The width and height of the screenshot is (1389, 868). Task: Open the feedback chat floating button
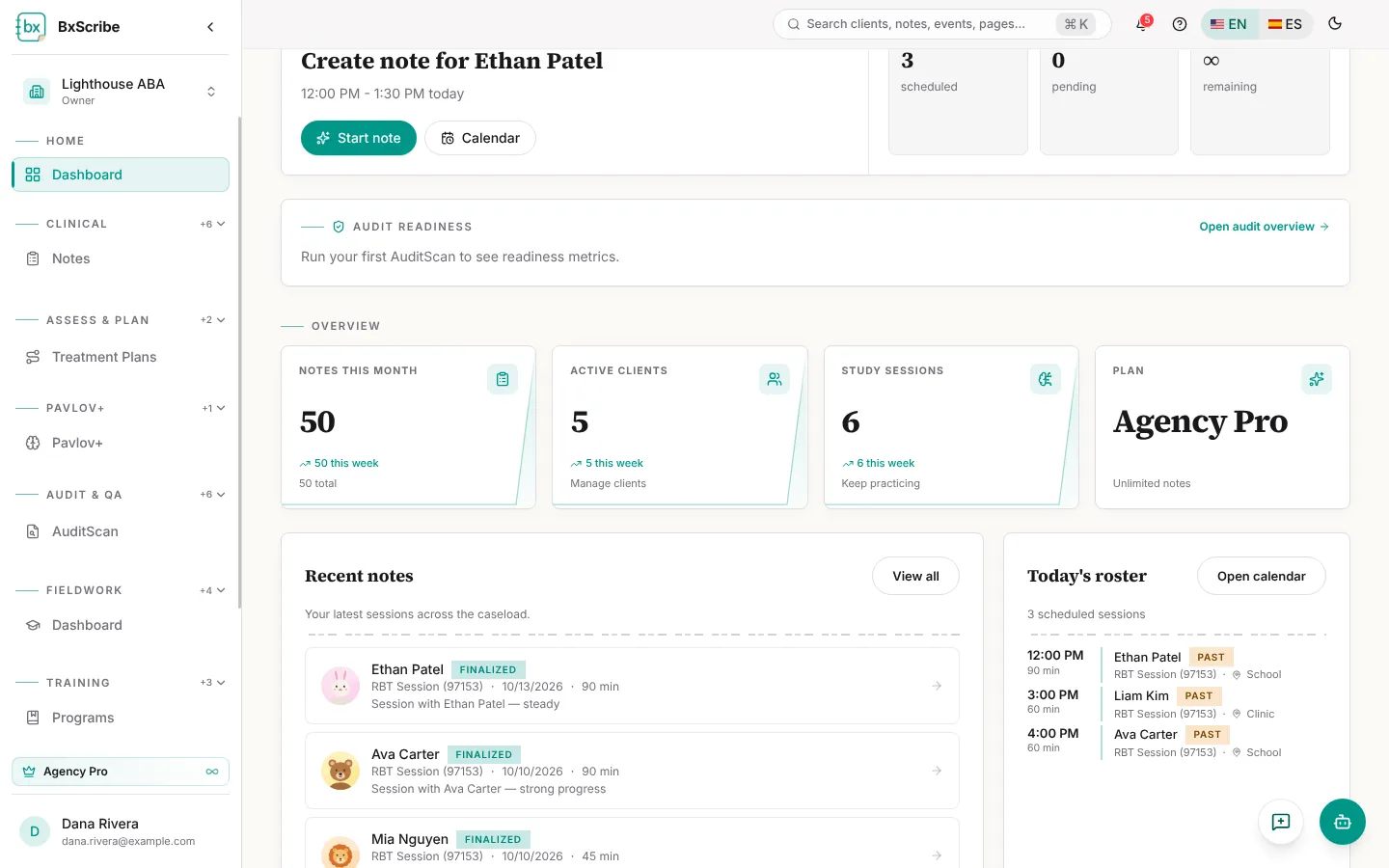[x=1281, y=822]
